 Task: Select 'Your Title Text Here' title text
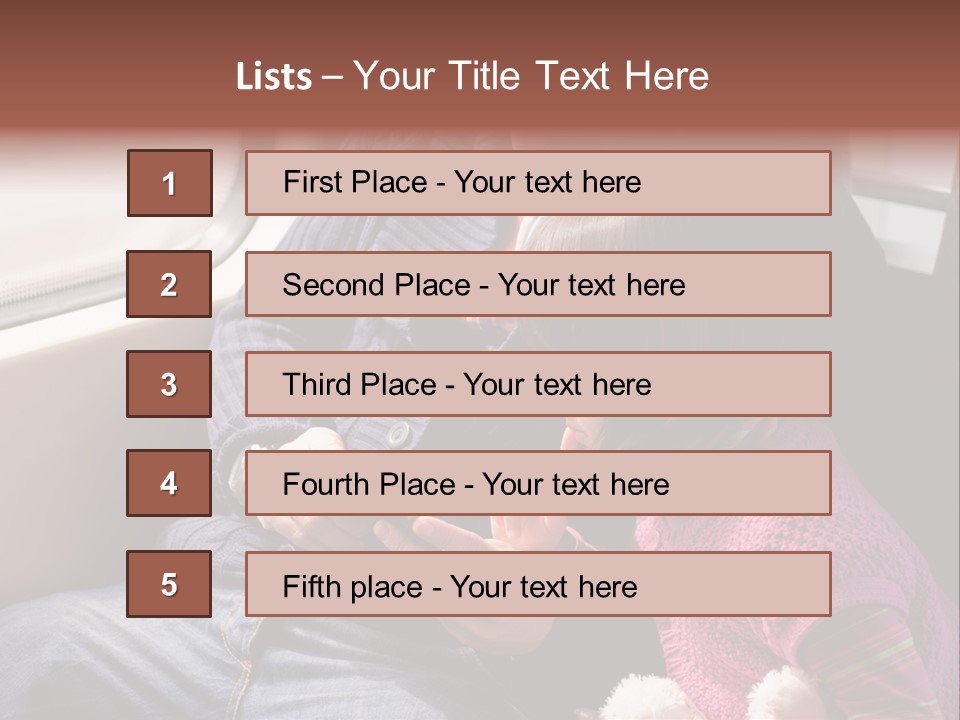(531, 76)
